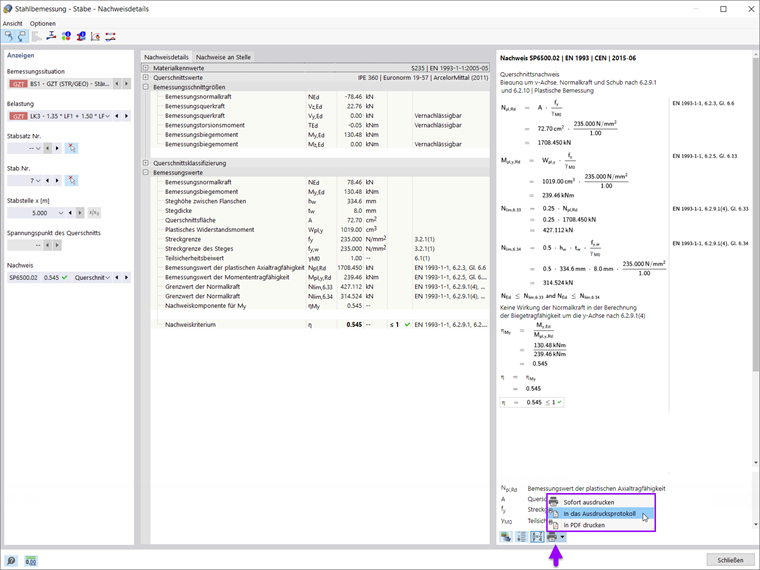The width and height of the screenshot is (760, 570).
Task: Click the I-beam cross-section toolbar icon
Action: click(x=51, y=36)
